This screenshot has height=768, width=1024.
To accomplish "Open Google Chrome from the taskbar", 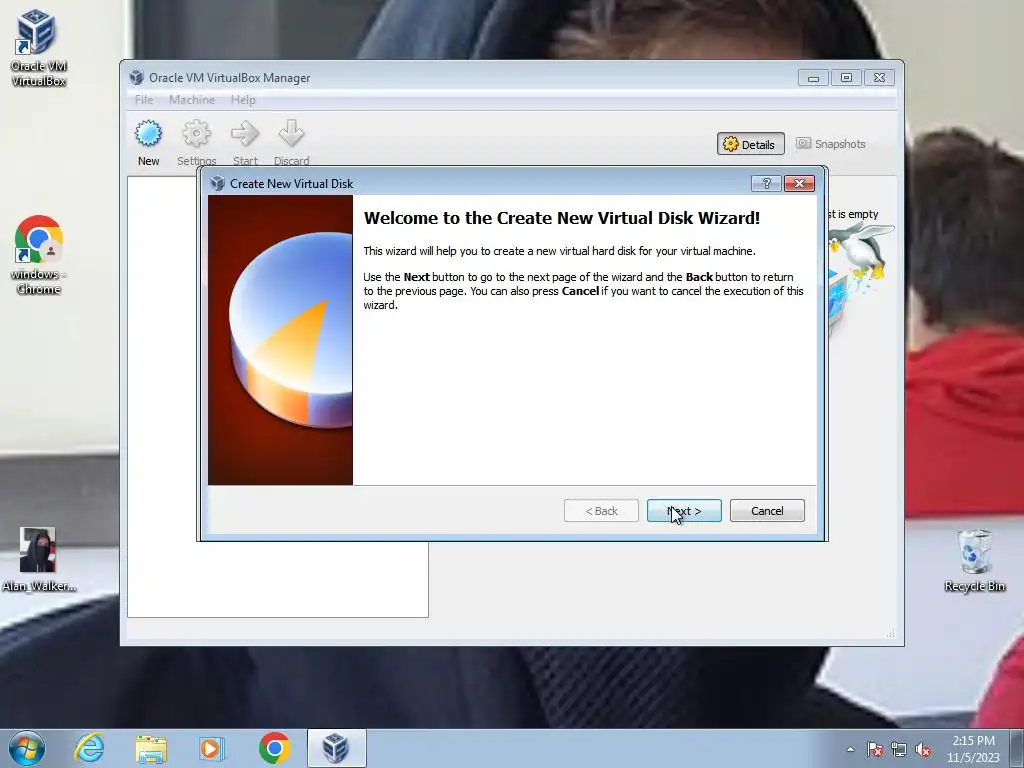I will point(274,748).
